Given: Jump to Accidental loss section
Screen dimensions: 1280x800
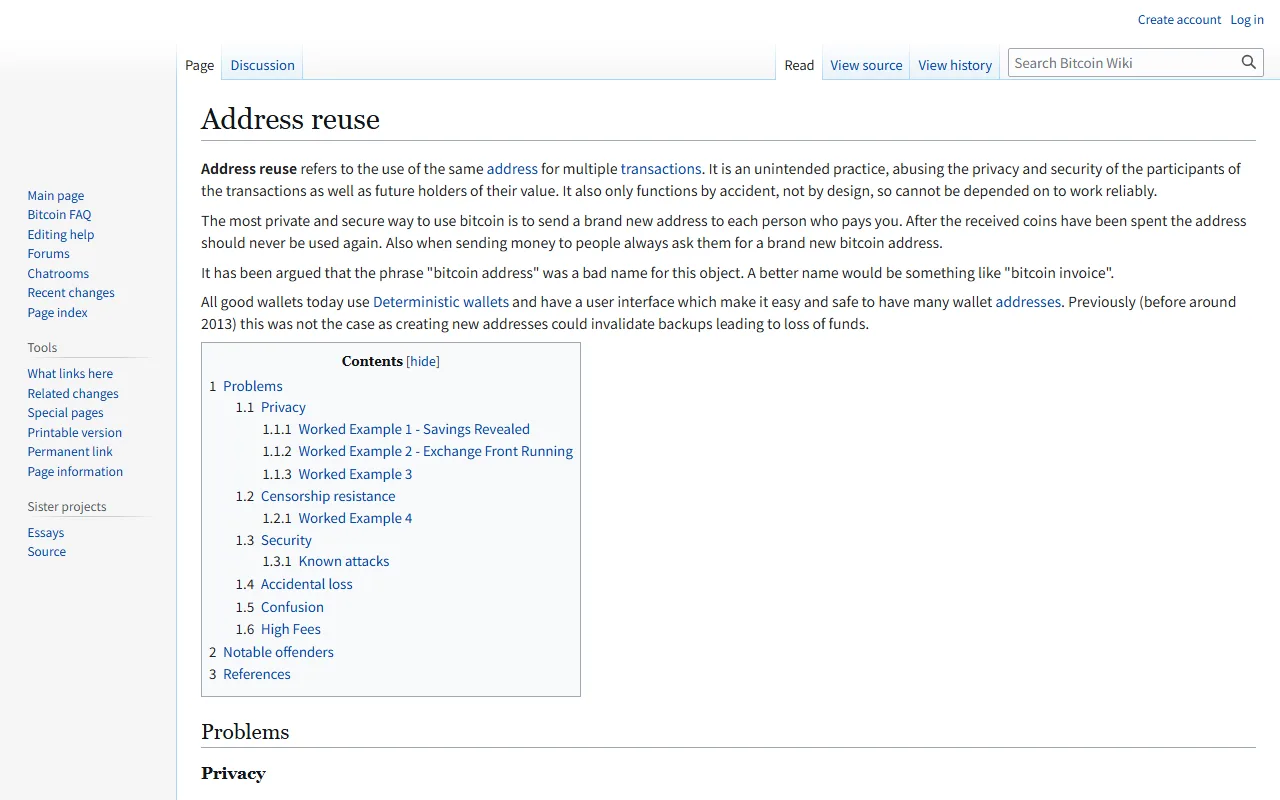Looking at the screenshot, I should coord(307,584).
